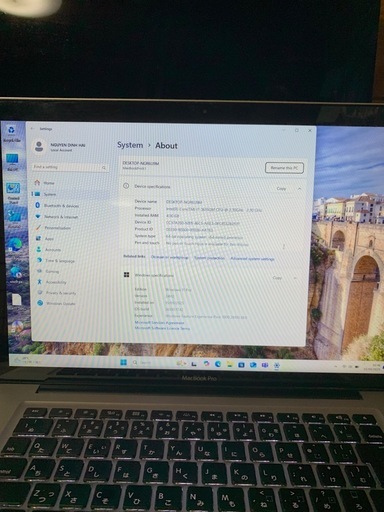This screenshot has width=384, height=512.
Task: Open the user profile avatar
Action: [39, 146]
